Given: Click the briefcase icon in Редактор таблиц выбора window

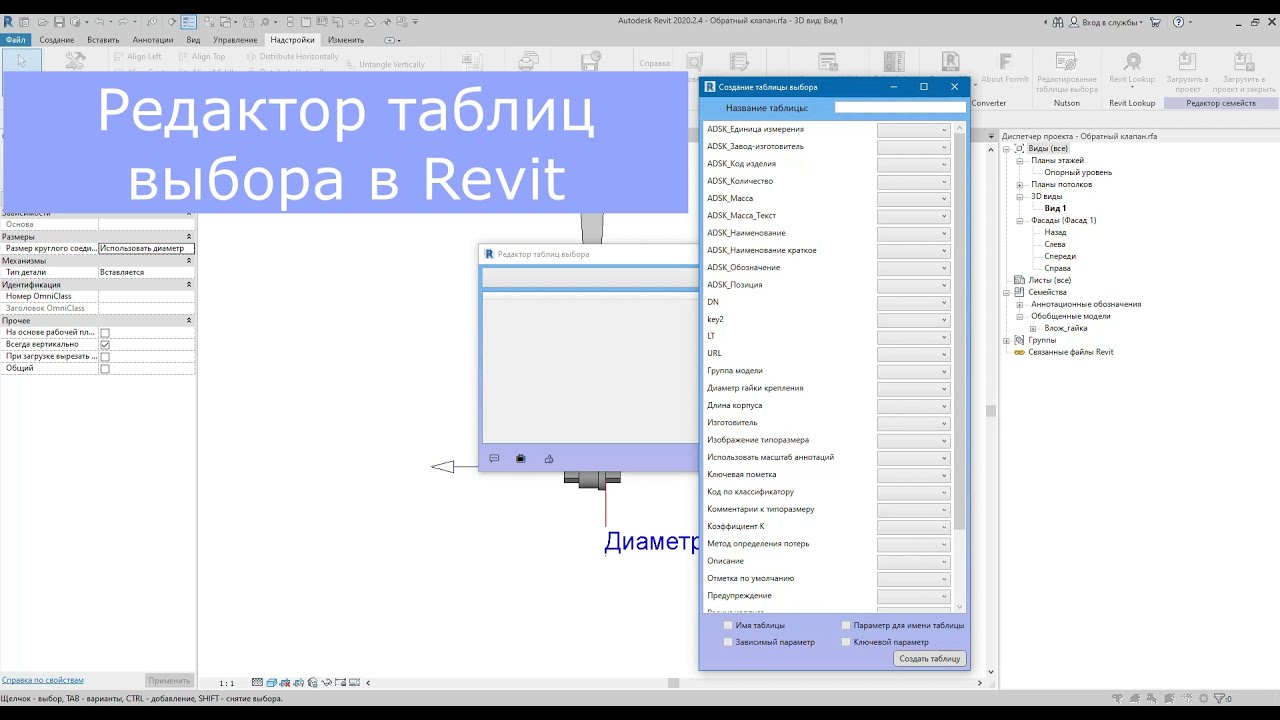Looking at the screenshot, I should click(x=521, y=459).
